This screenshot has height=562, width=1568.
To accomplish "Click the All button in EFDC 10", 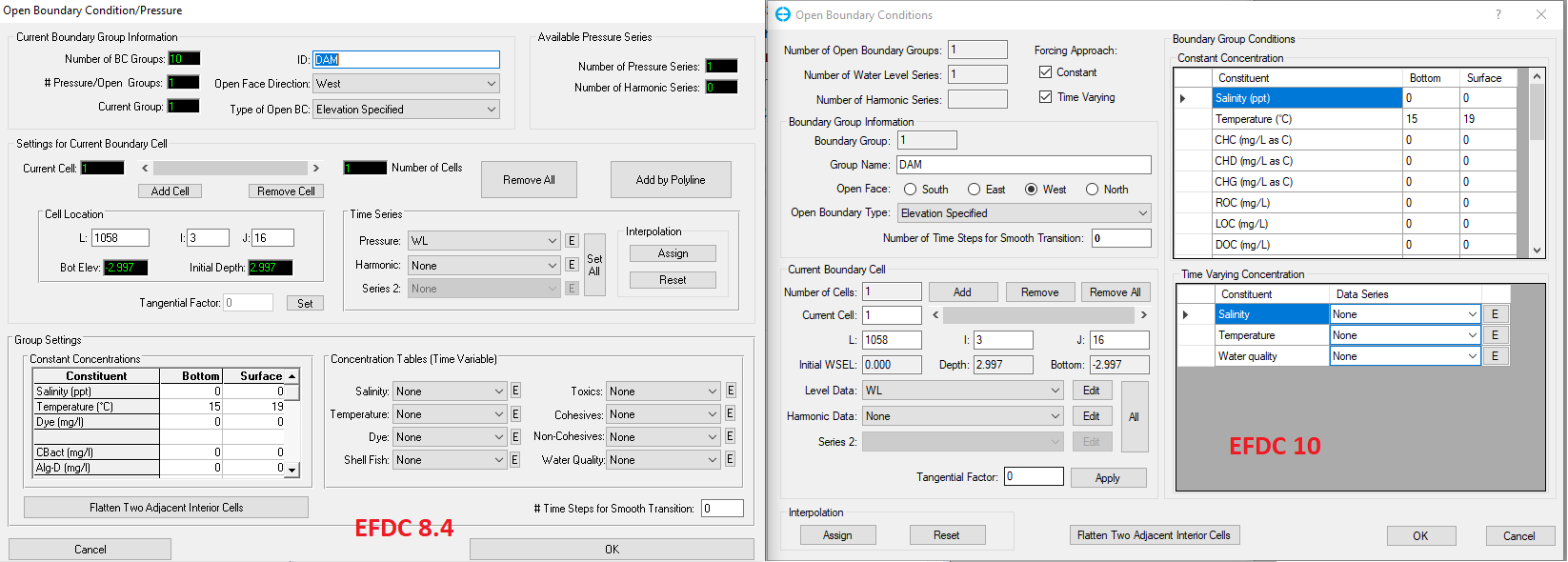I will (1134, 417).
